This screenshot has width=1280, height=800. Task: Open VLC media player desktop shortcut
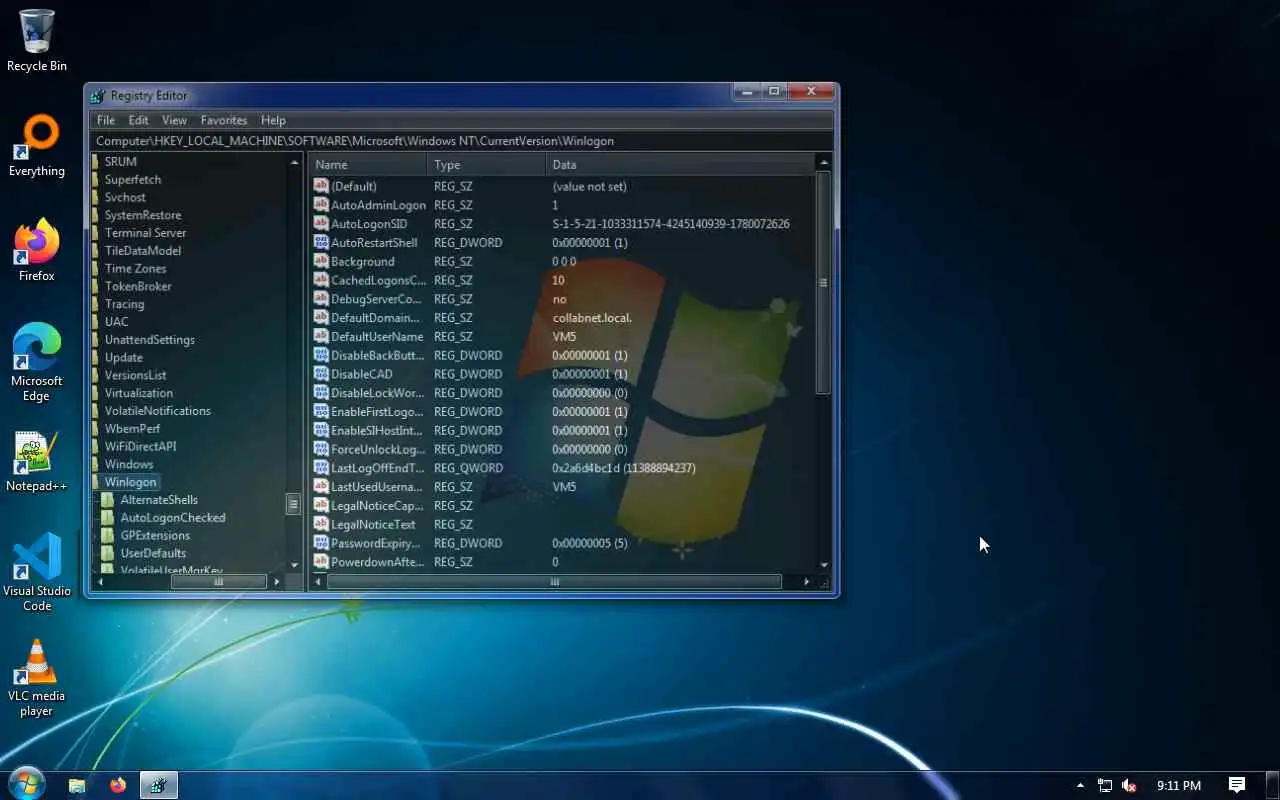tap(37, 678)
